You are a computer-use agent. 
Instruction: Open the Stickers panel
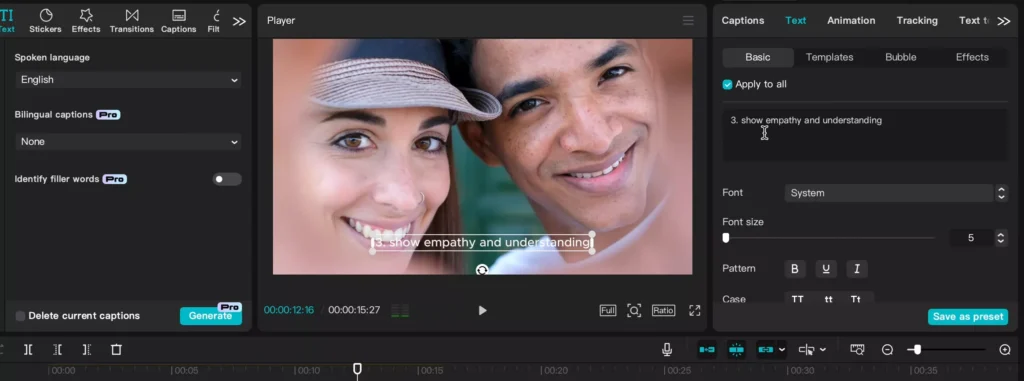[x=45, y=20]
